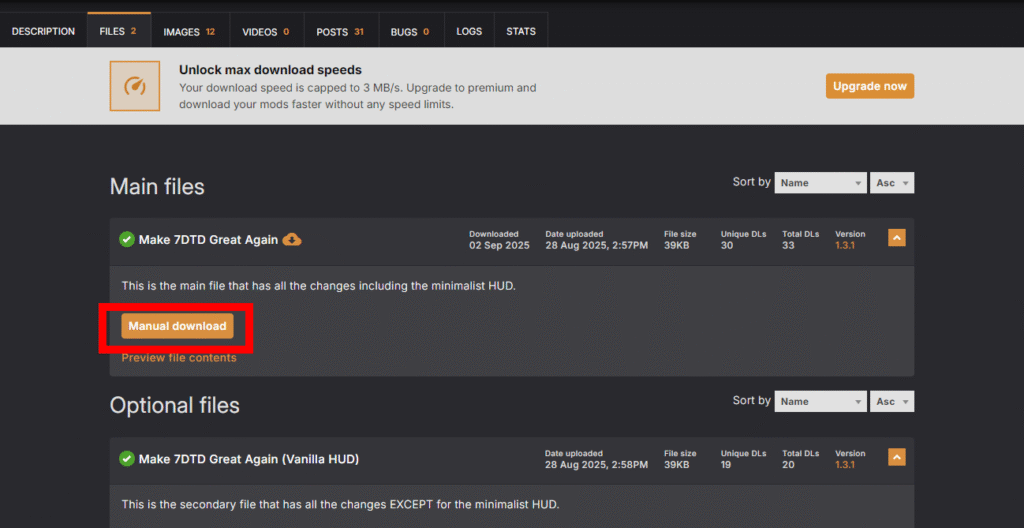Screen dimensions: 1024x528
Task: Click orange cloud download icon on main file
Action: click(292, 240)
